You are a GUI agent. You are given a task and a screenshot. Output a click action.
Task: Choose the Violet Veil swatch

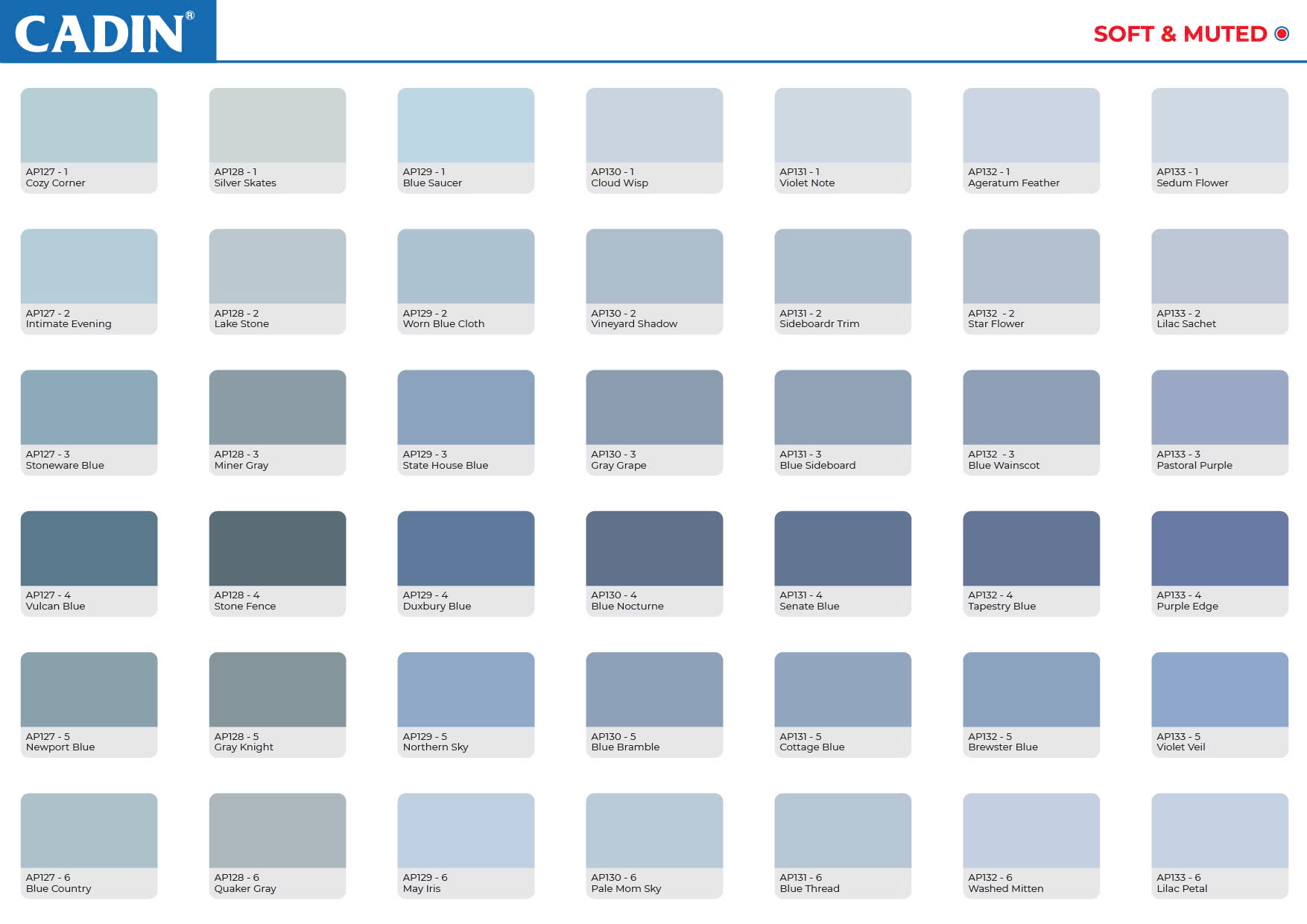tap(1219, 689)
